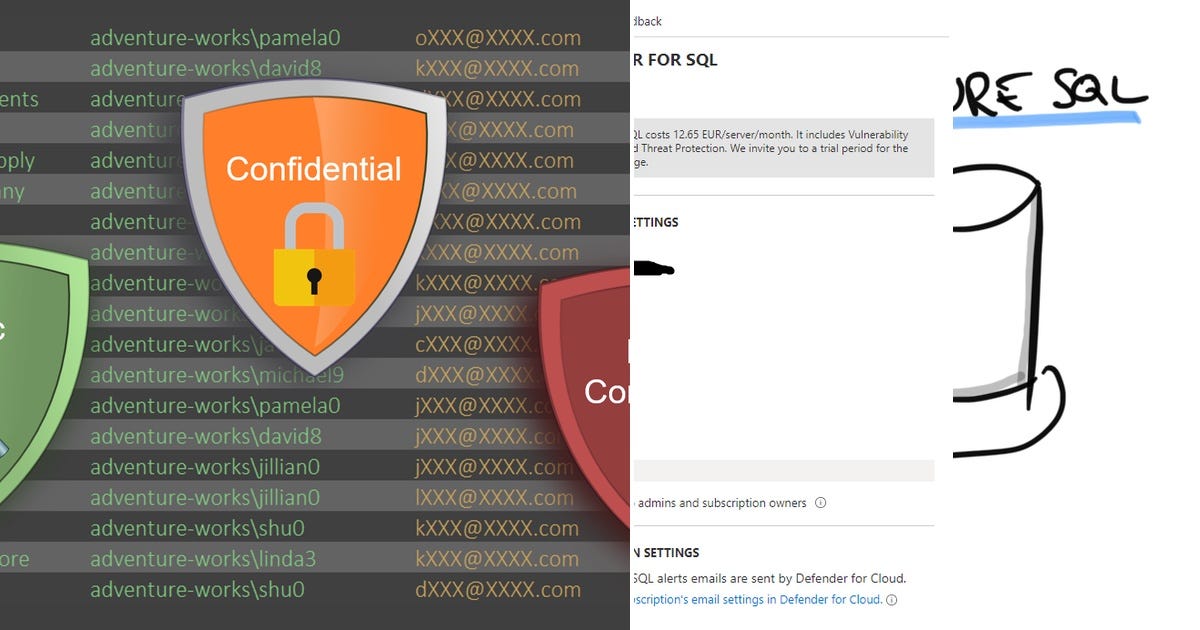
Task: Click the email paragraph 'sent by Defender for Cloud'
Action: pos(768,578)
